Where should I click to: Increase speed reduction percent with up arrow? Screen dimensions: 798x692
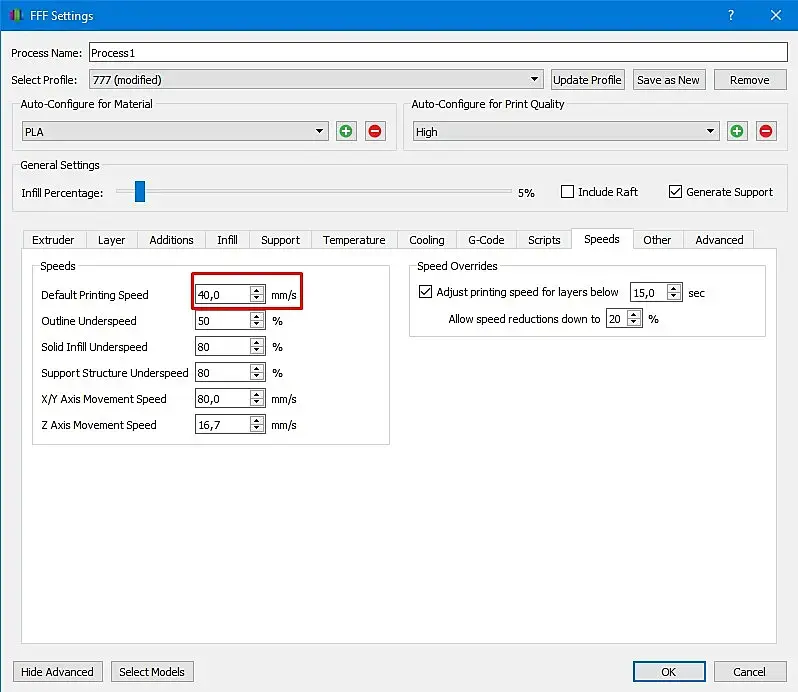point(634,314)
